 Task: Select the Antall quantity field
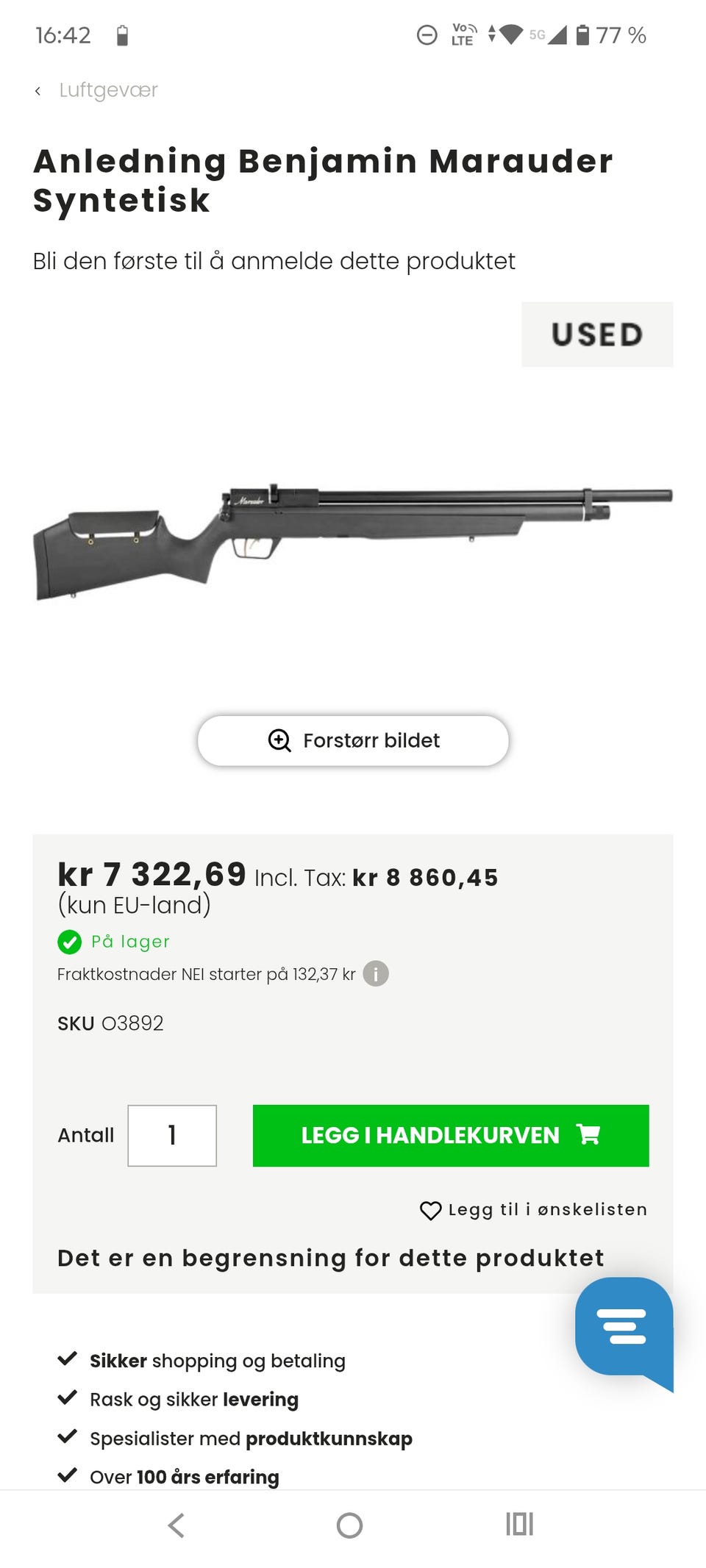(x=172, y=1136)
